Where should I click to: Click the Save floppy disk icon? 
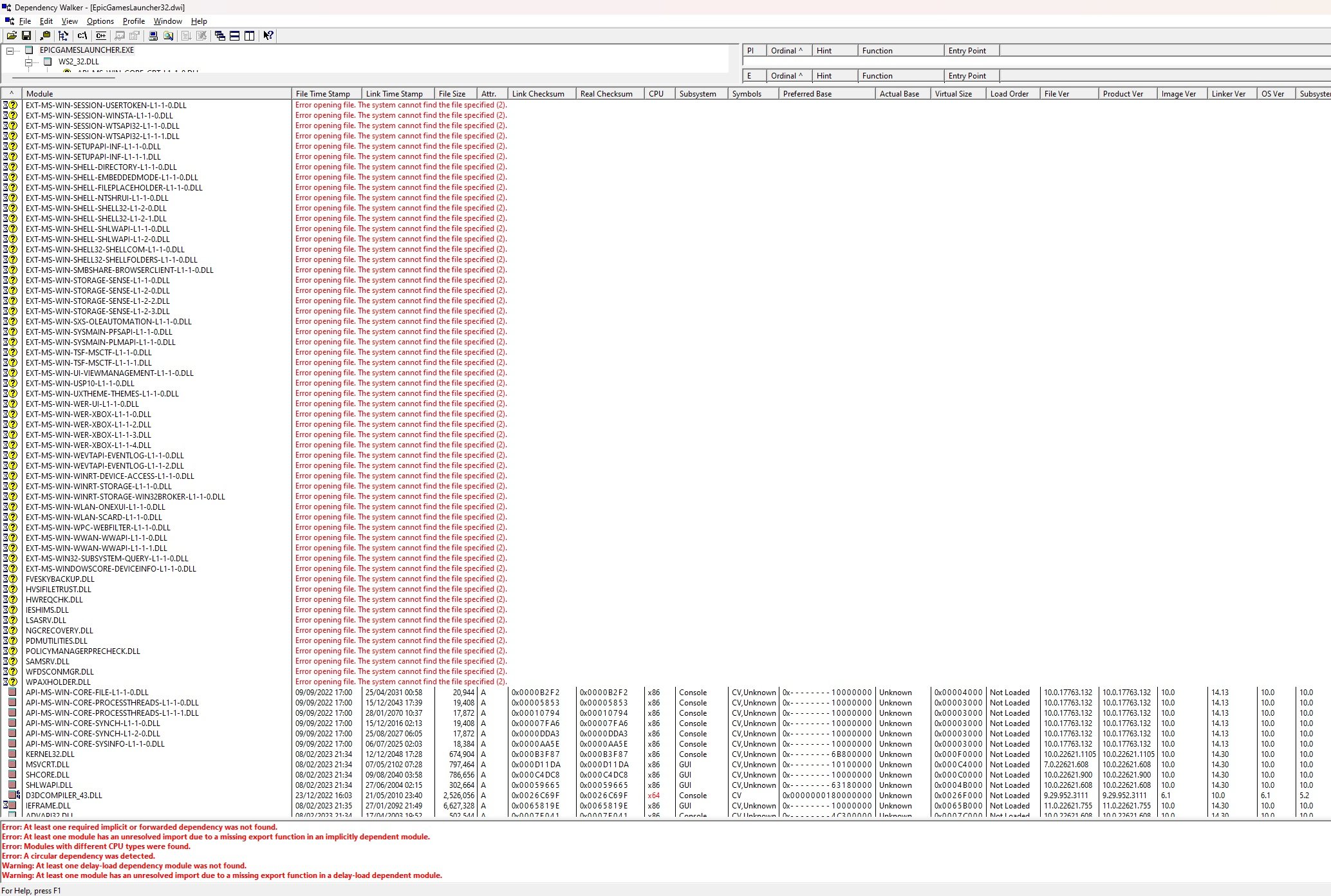click(26, 36)
